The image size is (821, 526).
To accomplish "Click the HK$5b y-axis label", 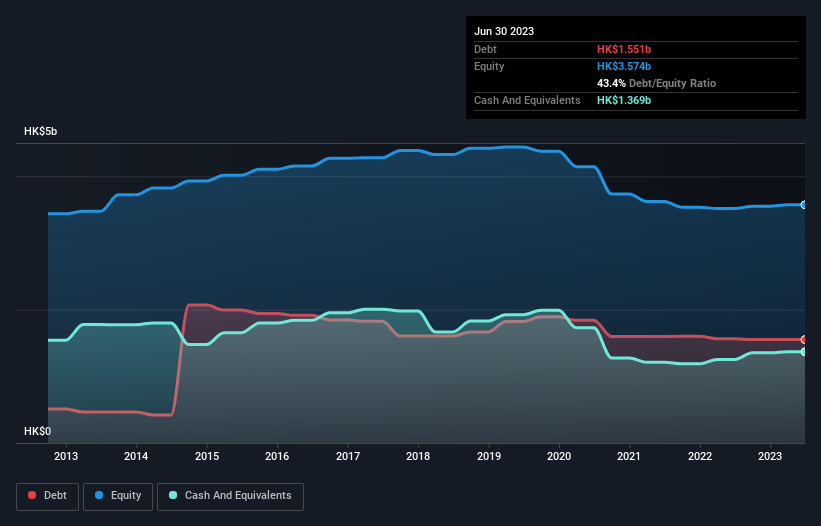I will 40,131.
